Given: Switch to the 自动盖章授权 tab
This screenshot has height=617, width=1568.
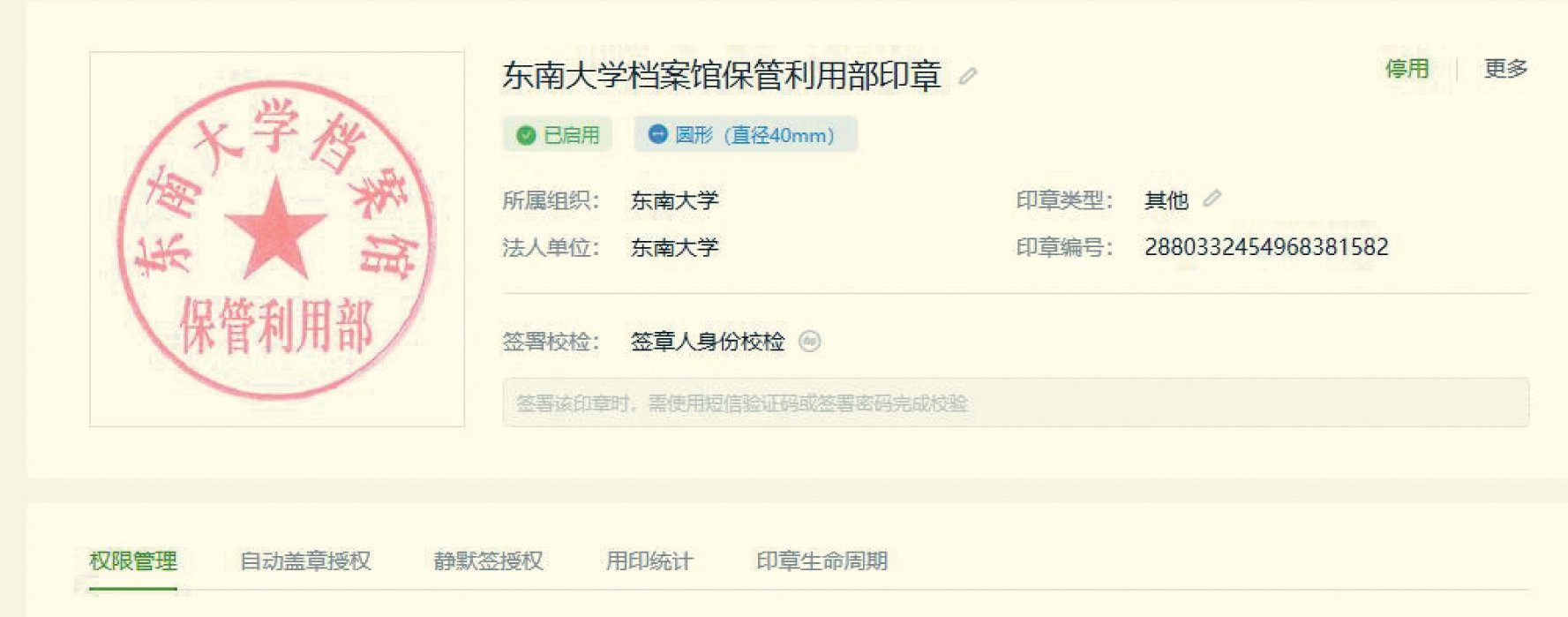Looking at the screenshot, I should (305, 561).
